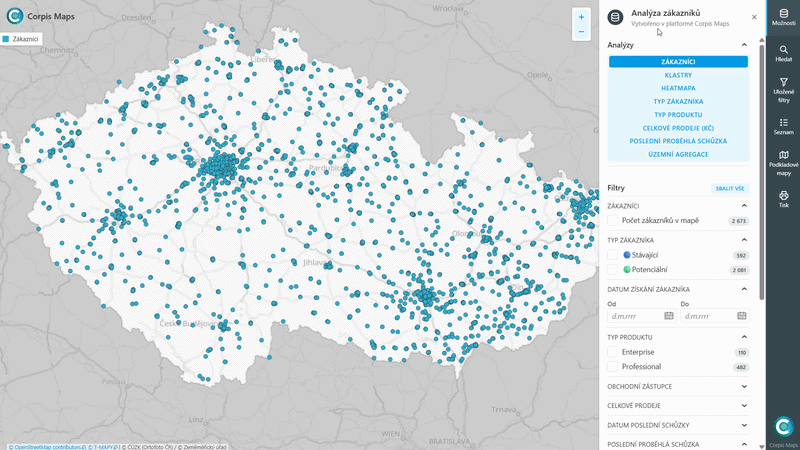
Task: Click the green Potenciální marker swatch
Action: [627, 269]
